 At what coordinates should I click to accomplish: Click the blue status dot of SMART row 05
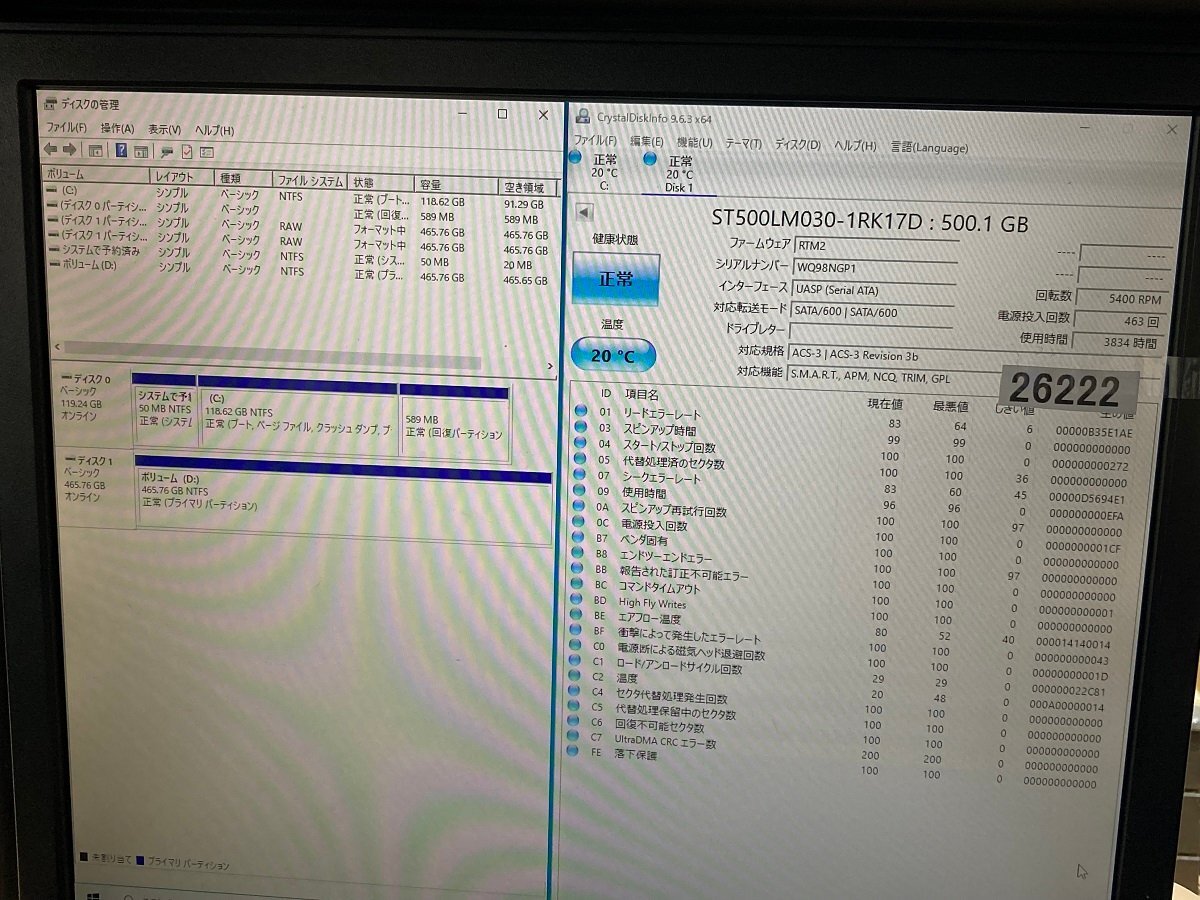580,459
